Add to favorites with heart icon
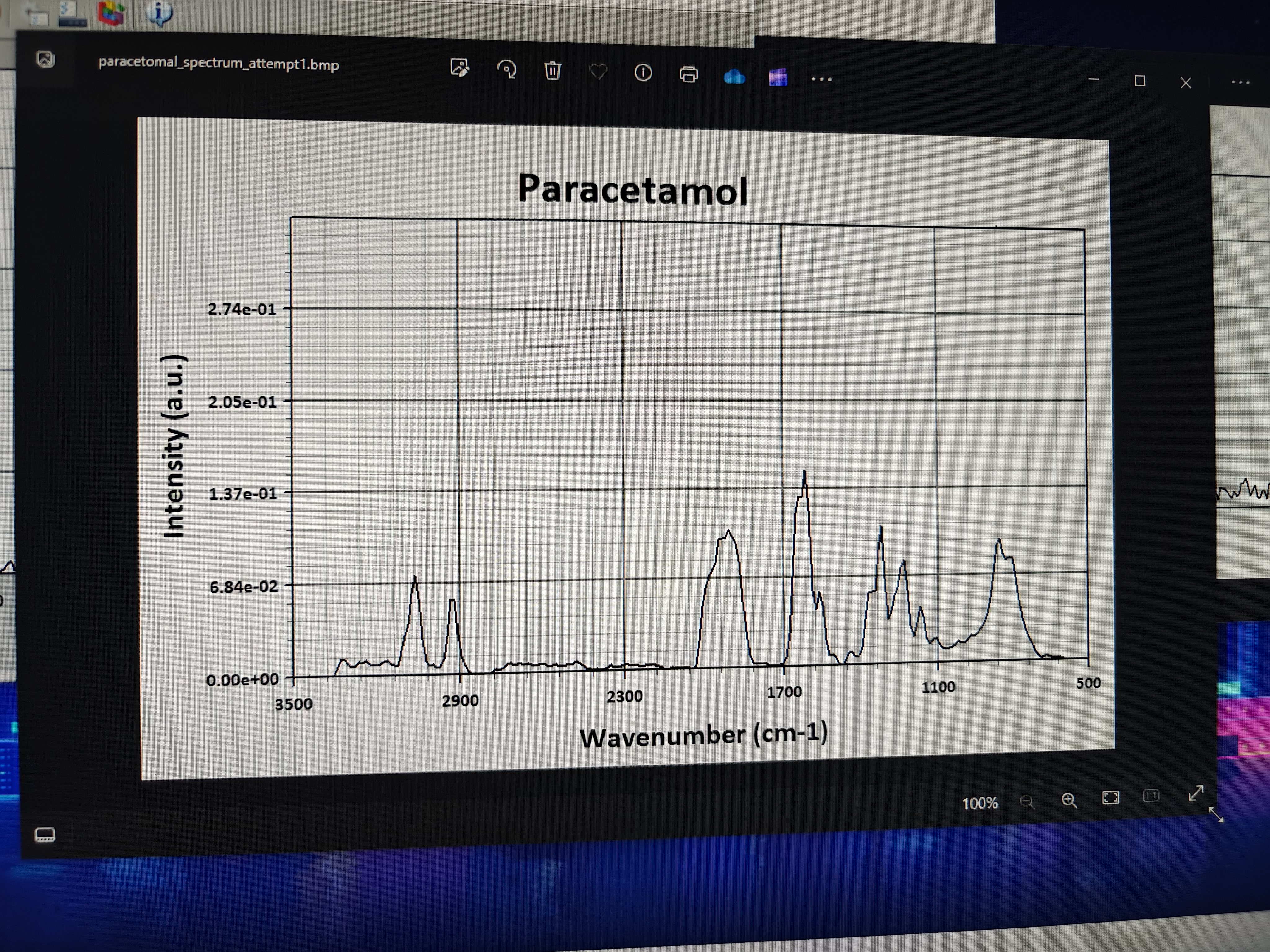Screen dimensions: 1270x952 coord(598,72)
